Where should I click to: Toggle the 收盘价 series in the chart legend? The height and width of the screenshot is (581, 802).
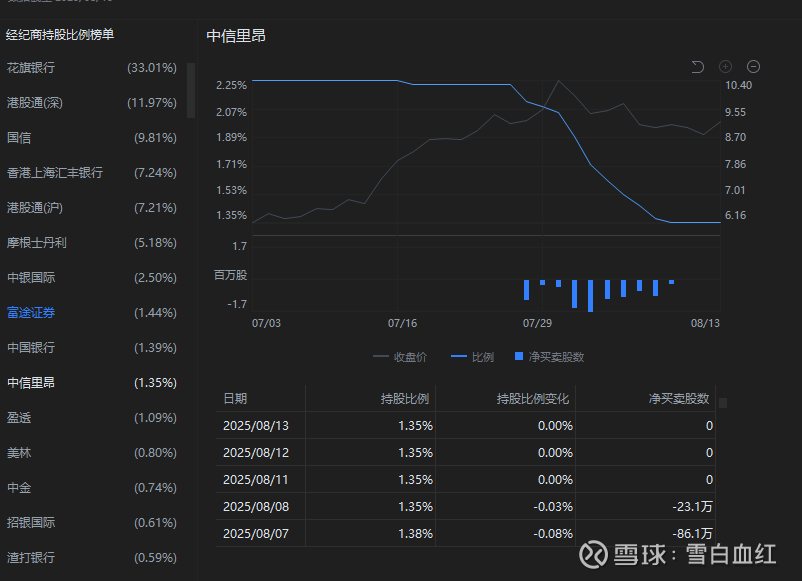pos(400,357)
